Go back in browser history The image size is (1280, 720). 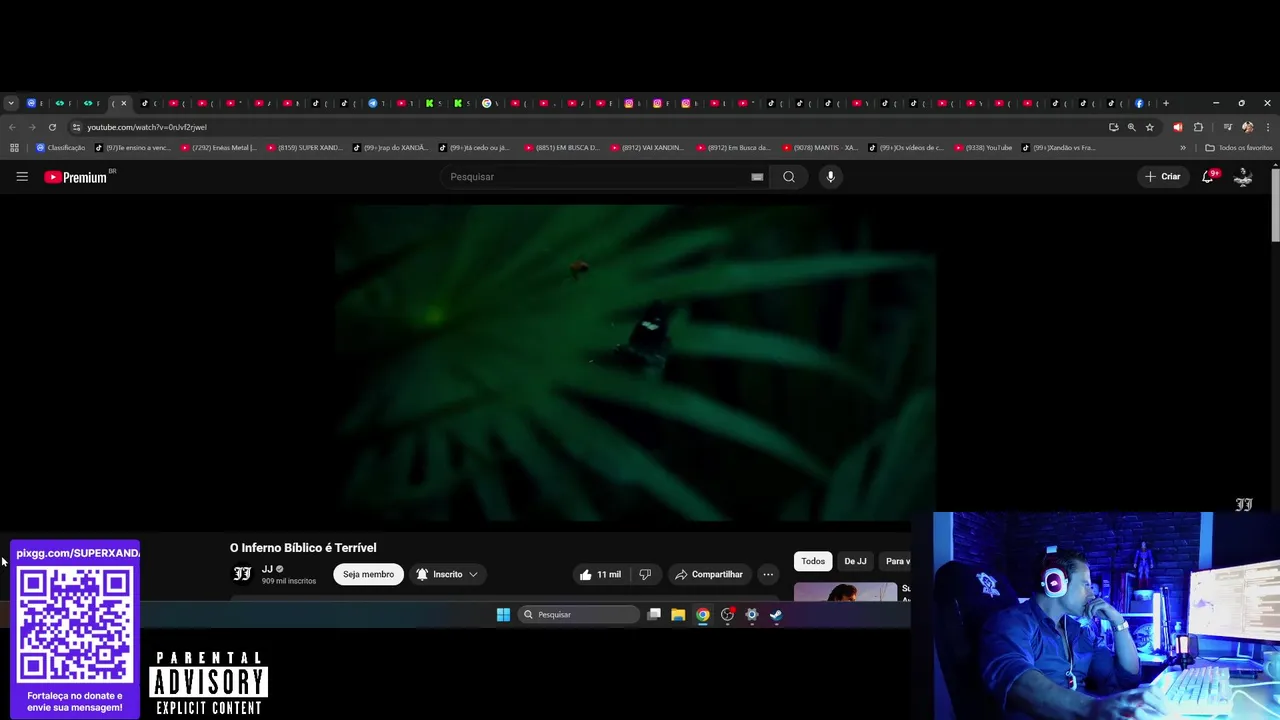click(x=12, y=127)
